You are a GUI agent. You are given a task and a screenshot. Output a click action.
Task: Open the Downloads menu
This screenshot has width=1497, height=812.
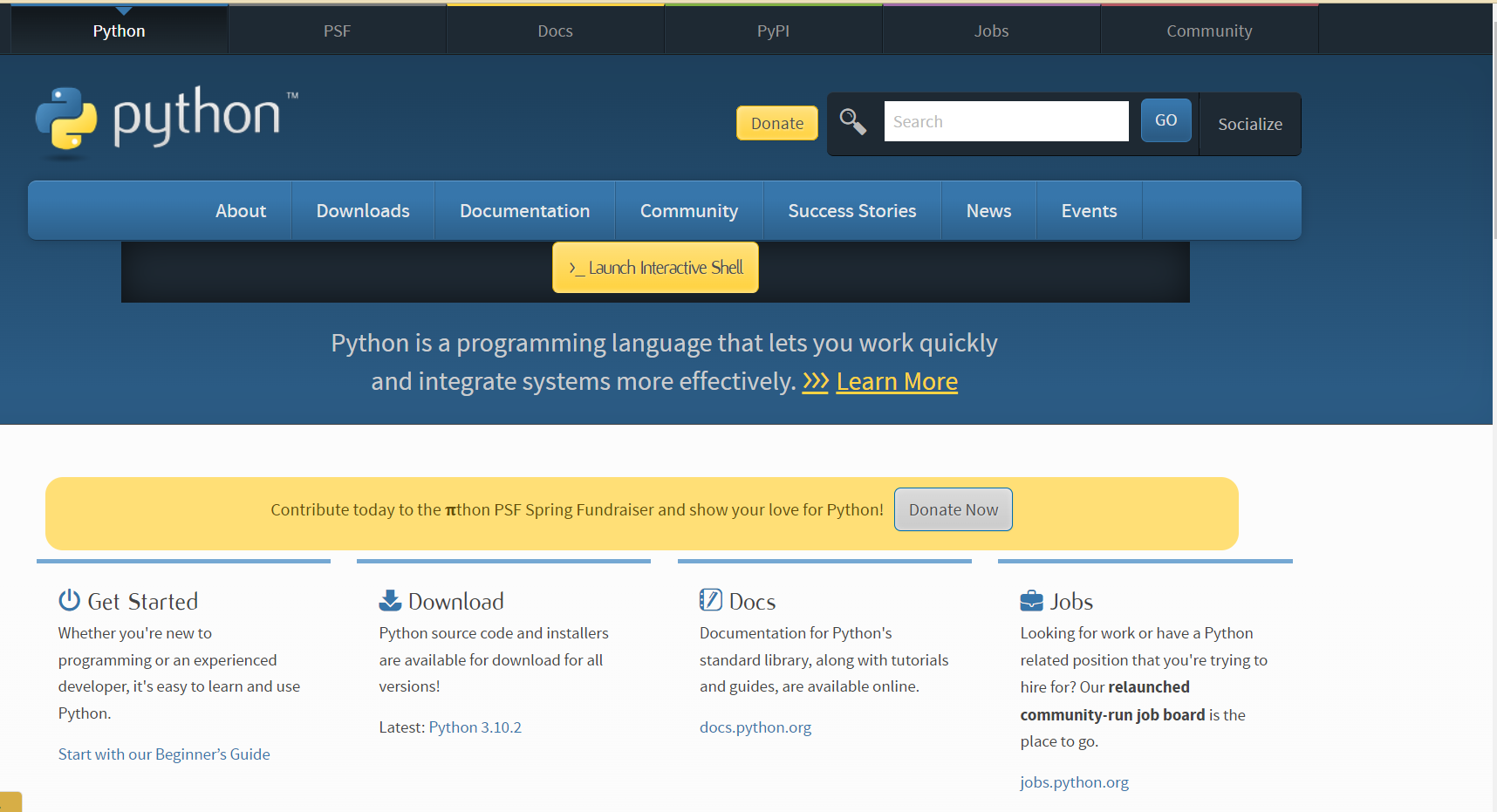[363, 210]
